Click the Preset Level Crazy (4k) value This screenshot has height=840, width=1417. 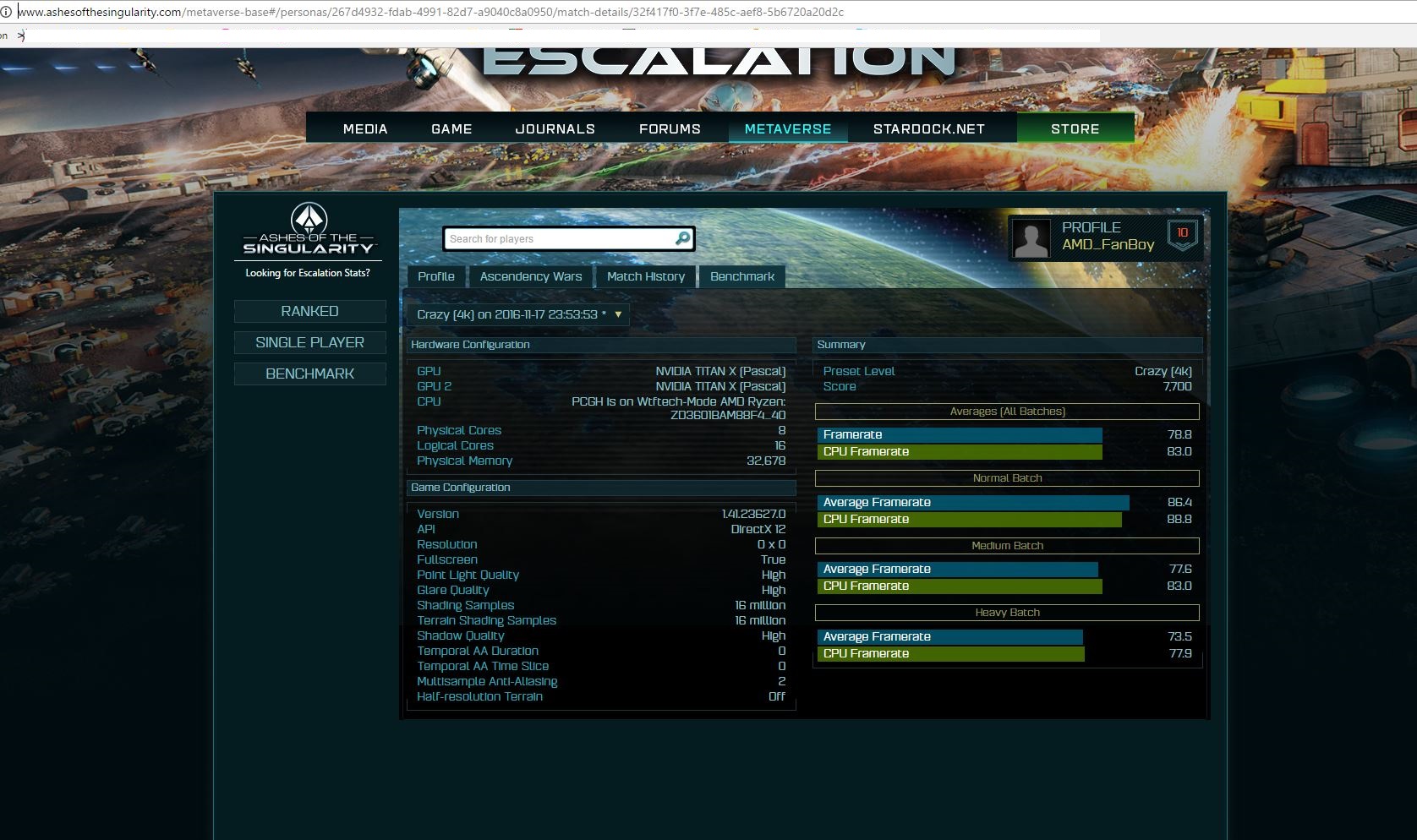[x=1163, y=371]
